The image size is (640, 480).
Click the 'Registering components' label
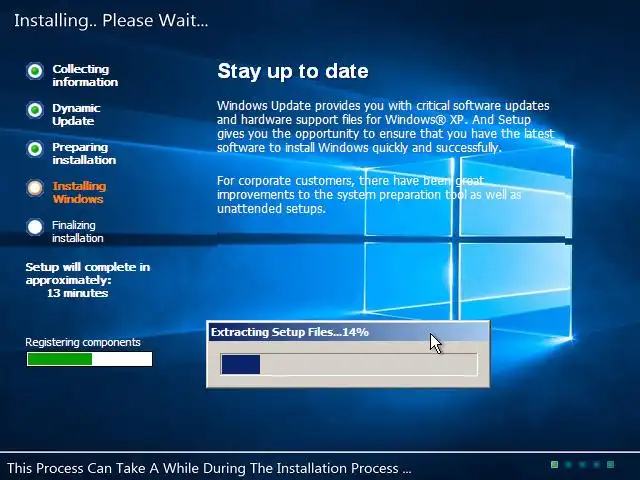pyautogui.click(x=83, y=342)
